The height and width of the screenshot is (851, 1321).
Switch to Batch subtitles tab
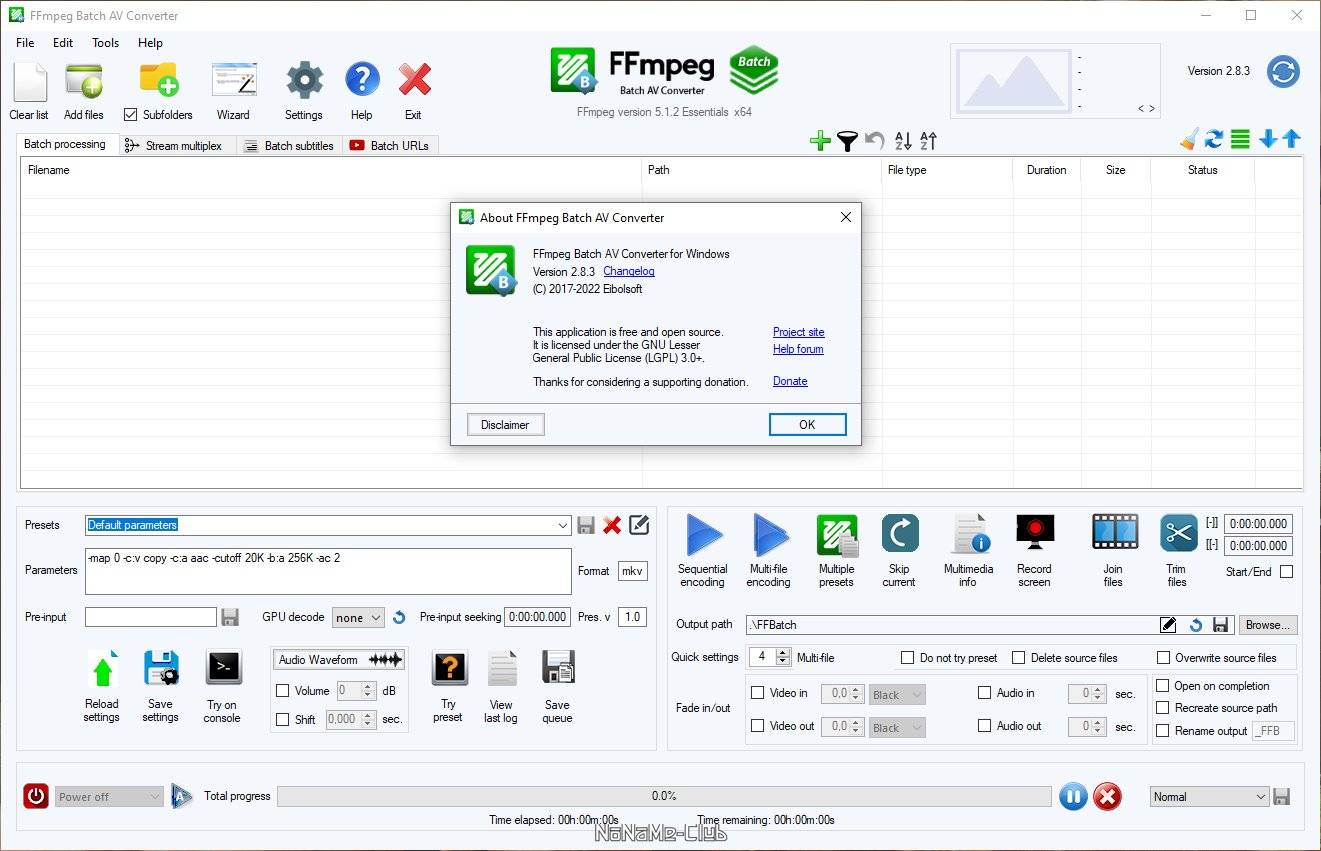point(290,146)
